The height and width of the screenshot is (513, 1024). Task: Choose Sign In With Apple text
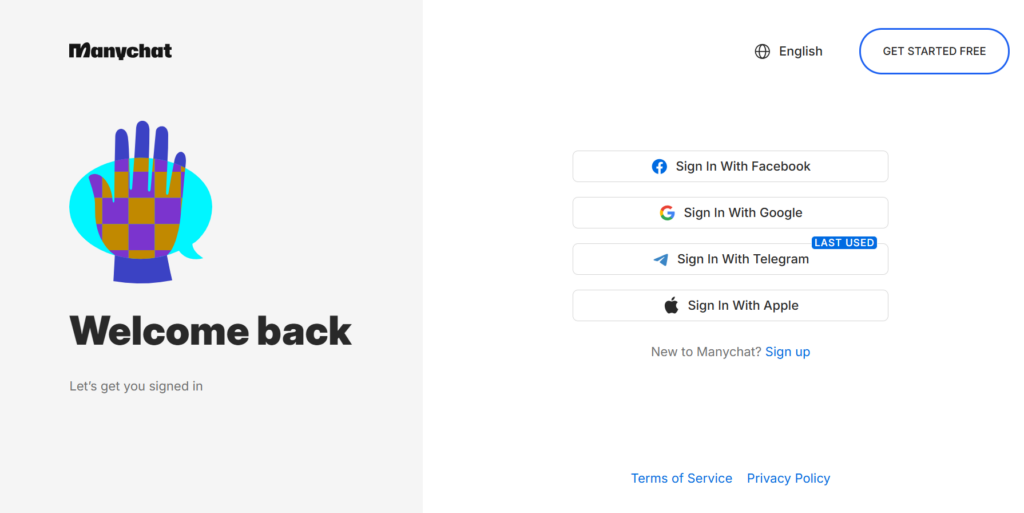[x=743, y=305]
